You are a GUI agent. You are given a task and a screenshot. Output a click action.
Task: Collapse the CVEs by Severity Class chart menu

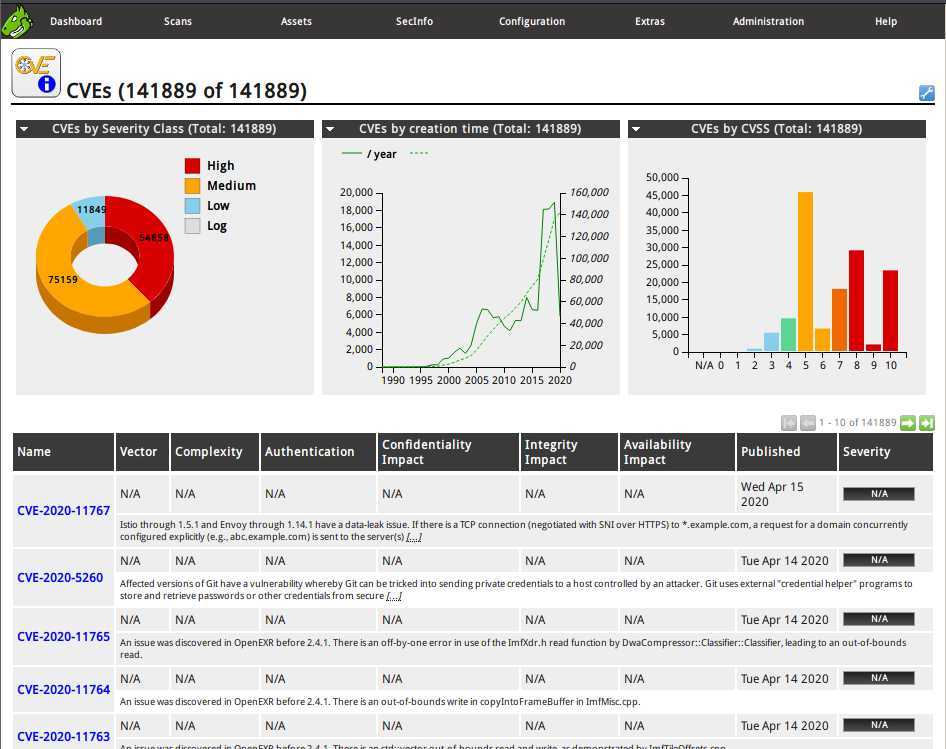point(24,129)
